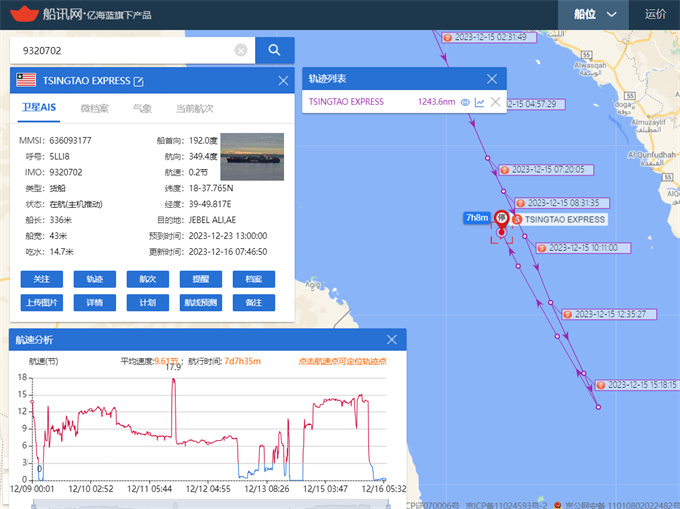680x509 pixels.
Task: Click the blue search magnifier button
Action: click(x=274, y=50)
